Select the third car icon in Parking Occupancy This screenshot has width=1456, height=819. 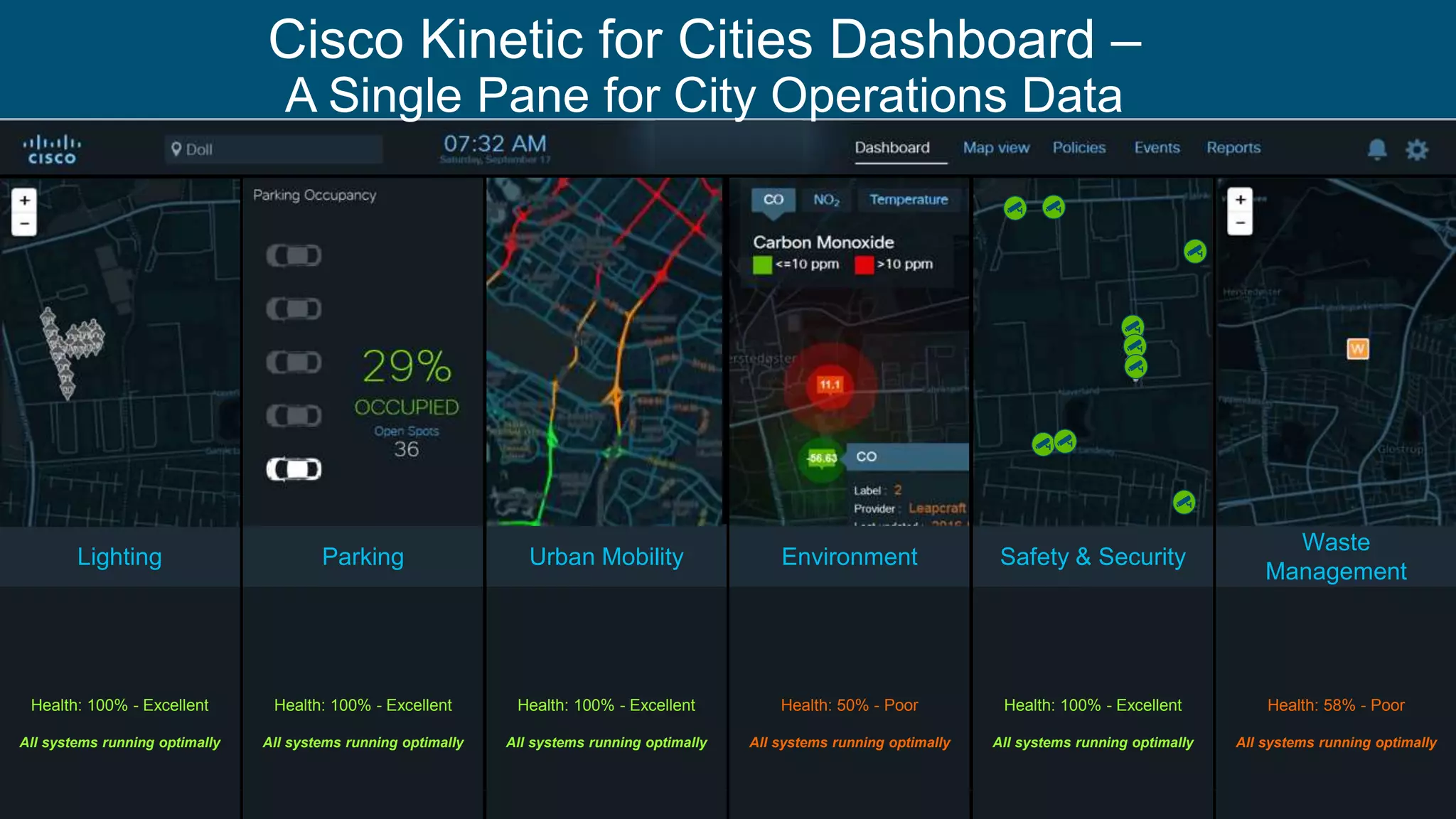[x=294, y=362]
